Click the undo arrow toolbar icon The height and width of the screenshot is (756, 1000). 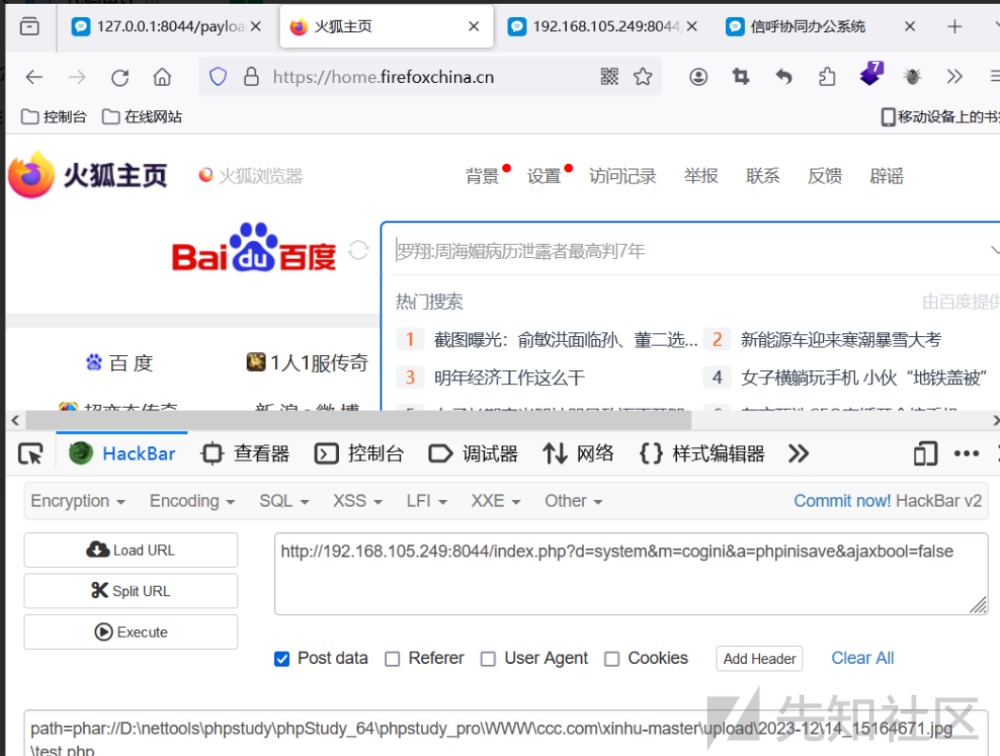(784, 77)
